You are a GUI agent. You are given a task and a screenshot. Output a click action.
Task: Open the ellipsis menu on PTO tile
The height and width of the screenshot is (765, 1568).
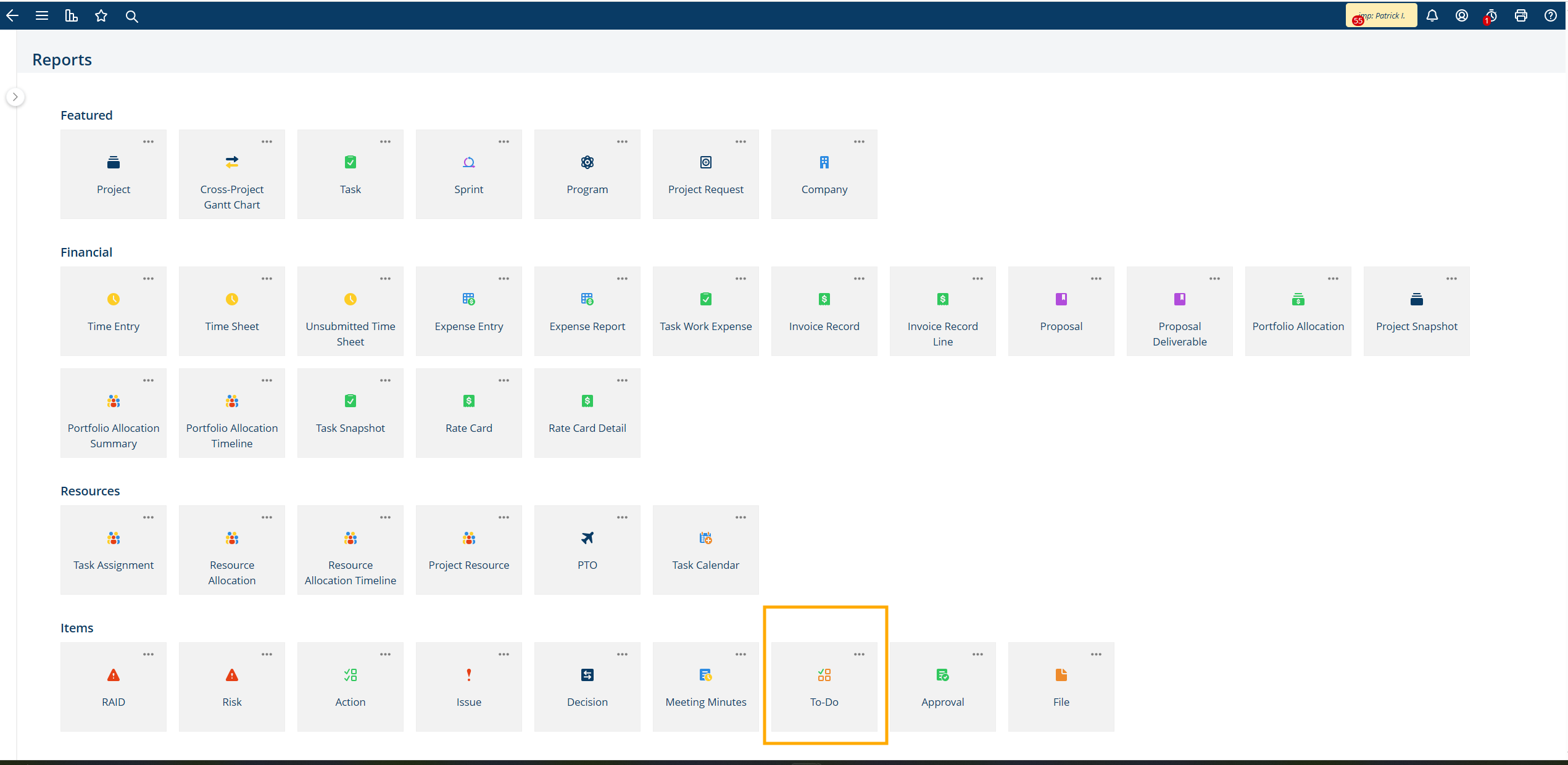(x=623, y=518)
